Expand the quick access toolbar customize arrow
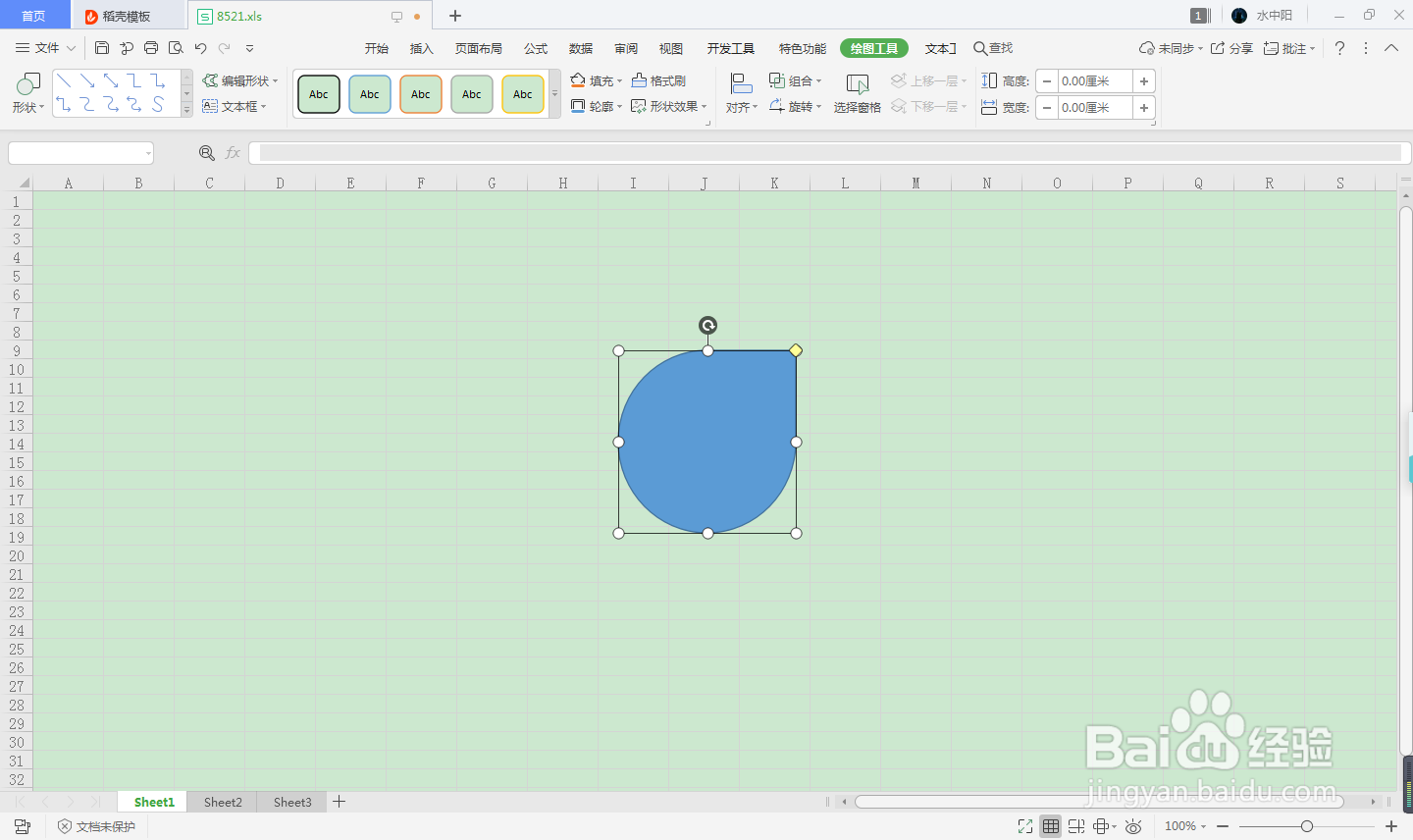Image resolution: width=1413 pixels, height=840 pixels. tap(249, 48)
